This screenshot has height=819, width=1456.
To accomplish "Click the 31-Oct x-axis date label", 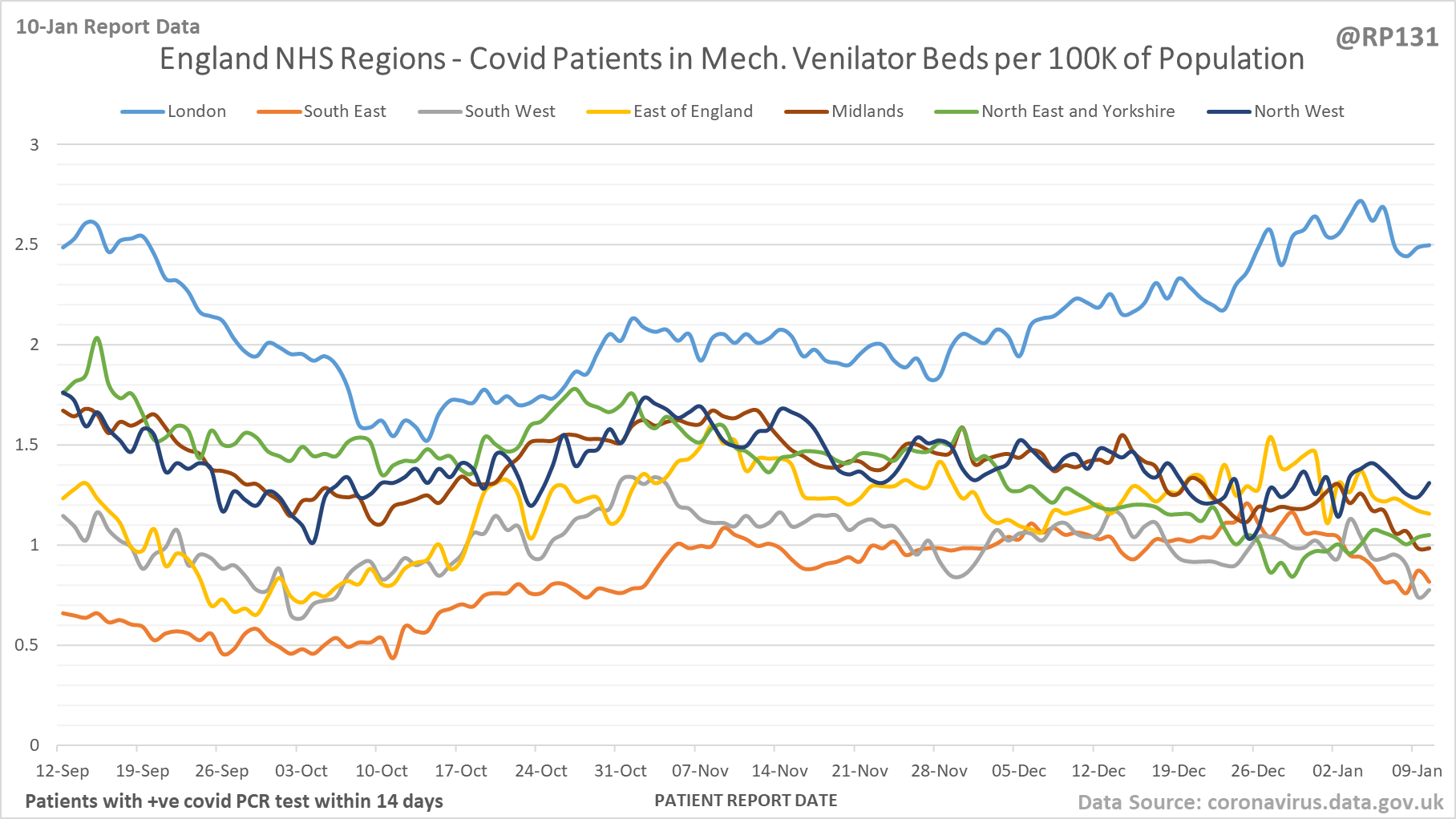I will (x=621, y=771).
